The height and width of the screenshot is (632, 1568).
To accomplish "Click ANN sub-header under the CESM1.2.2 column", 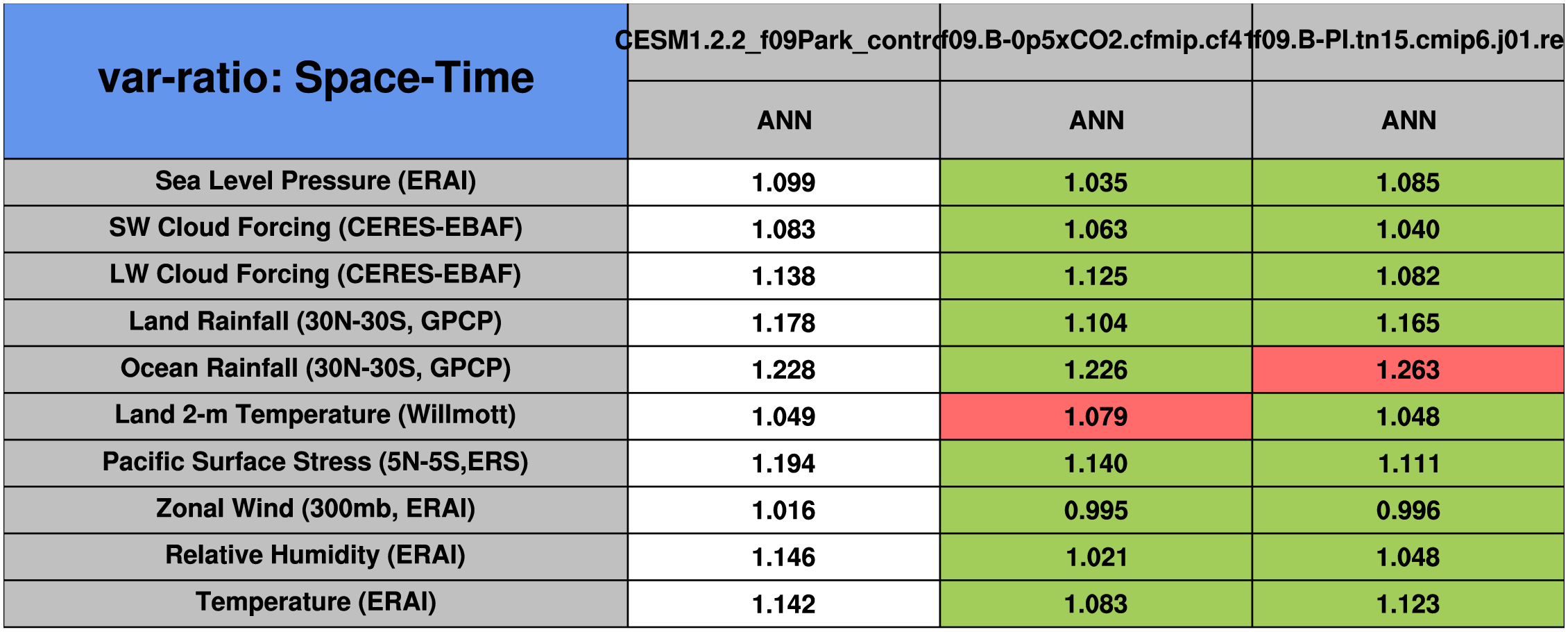I will [x=784, y=121].
